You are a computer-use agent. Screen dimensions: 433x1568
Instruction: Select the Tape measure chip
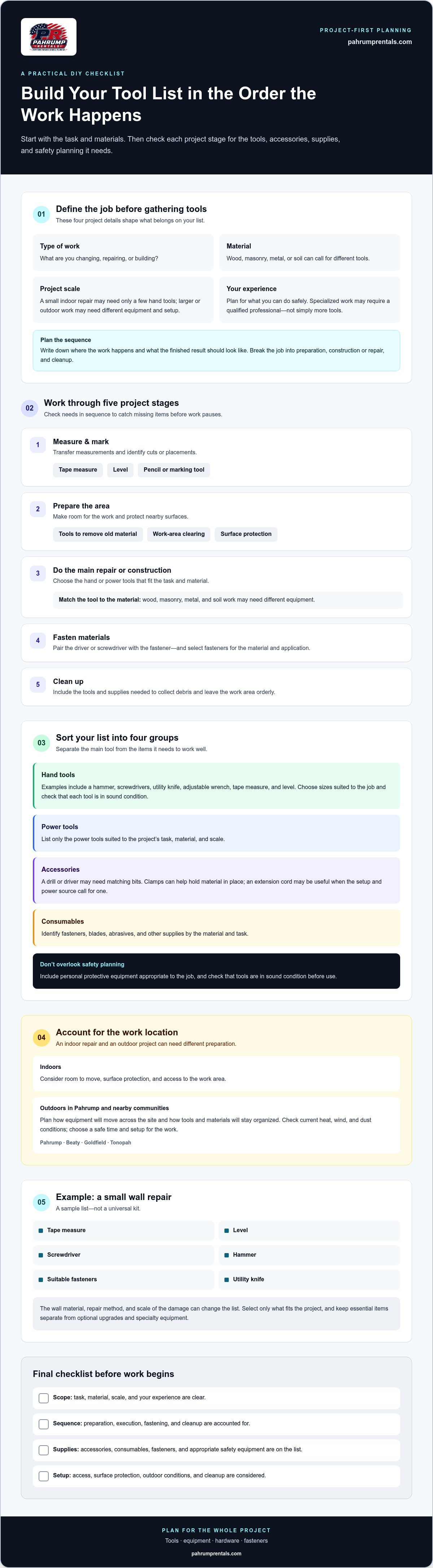(x=78, y=470)
